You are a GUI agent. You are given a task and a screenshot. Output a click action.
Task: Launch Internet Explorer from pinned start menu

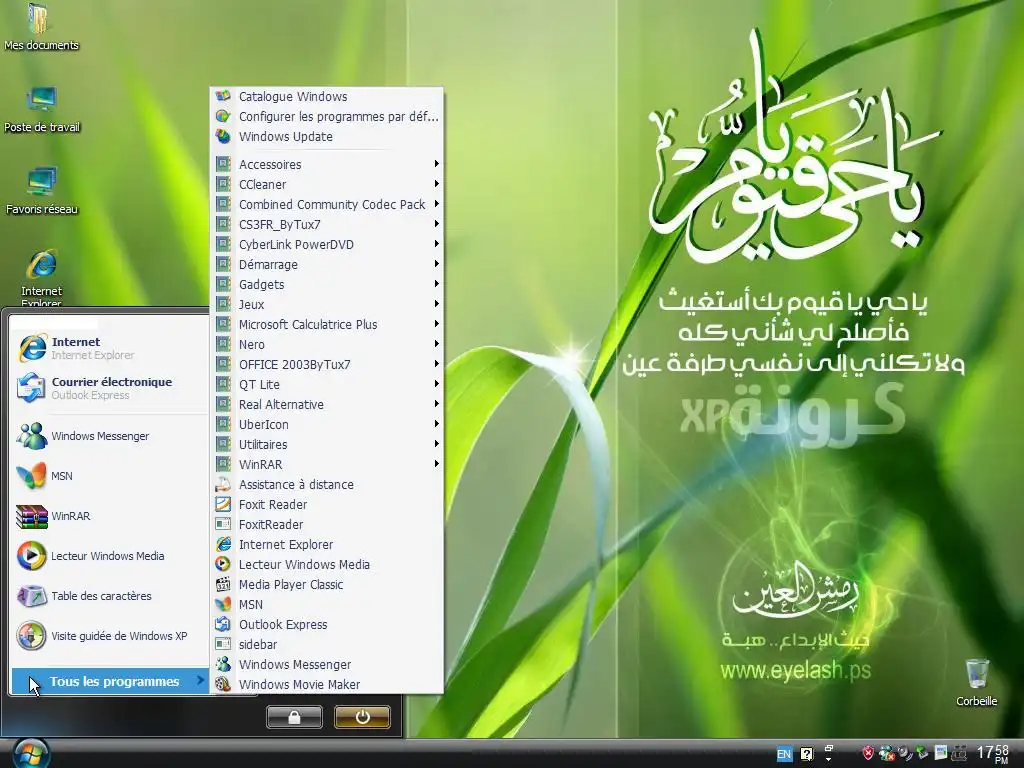[x=110, y=348]
